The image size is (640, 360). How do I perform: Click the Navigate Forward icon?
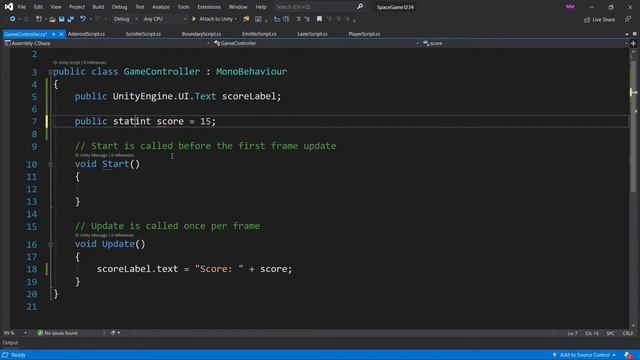coord(26,19)
